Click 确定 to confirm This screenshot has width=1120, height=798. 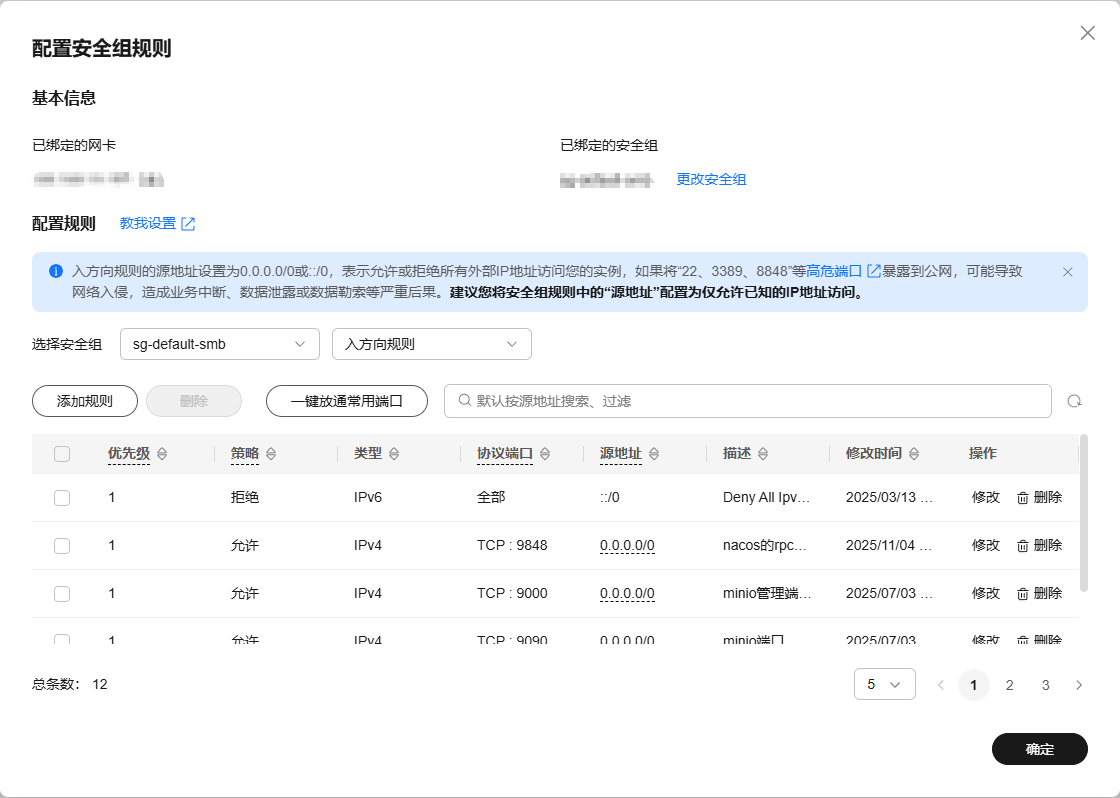pyautogui.click(x=1039, y=749)
